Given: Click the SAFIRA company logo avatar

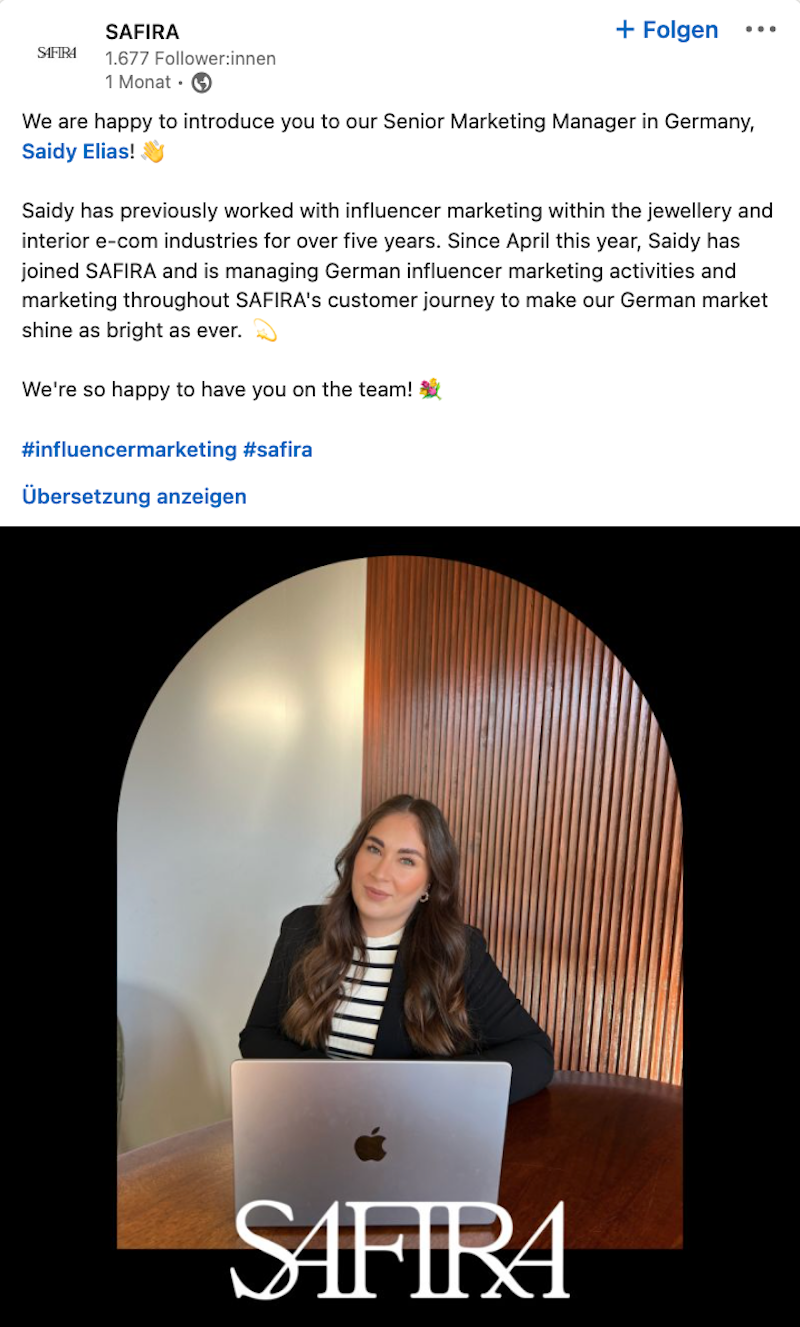Looking at the screenshot, I should coord(57,53).
